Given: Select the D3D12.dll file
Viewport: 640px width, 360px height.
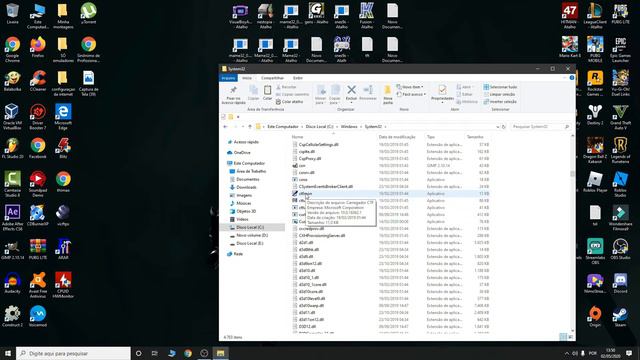Looking at the screenshot, I should tap(307, 327).
